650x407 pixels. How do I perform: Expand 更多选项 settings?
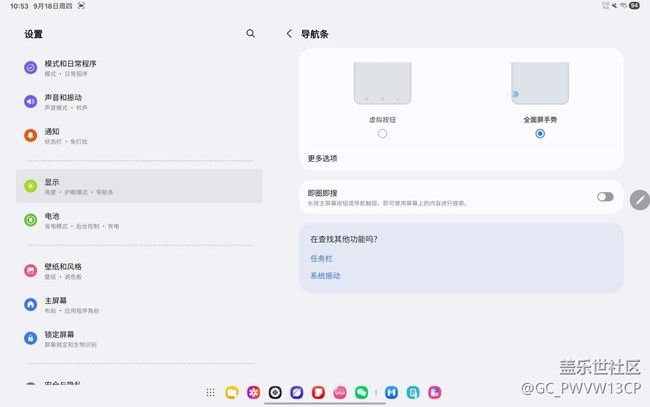pyautogui.click(x=322, y=158)
